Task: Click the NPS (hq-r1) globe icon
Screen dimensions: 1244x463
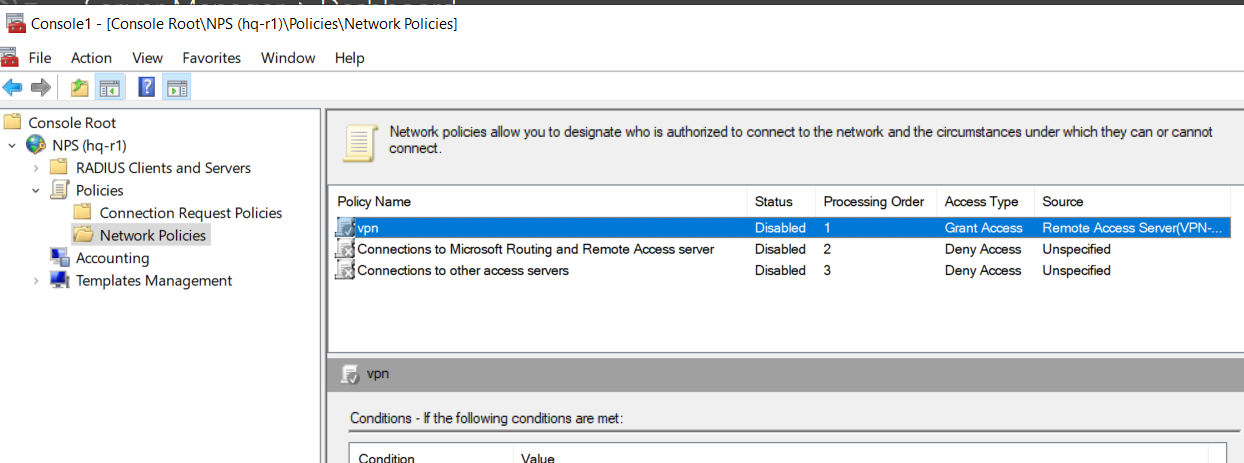Action: [36, 145]
